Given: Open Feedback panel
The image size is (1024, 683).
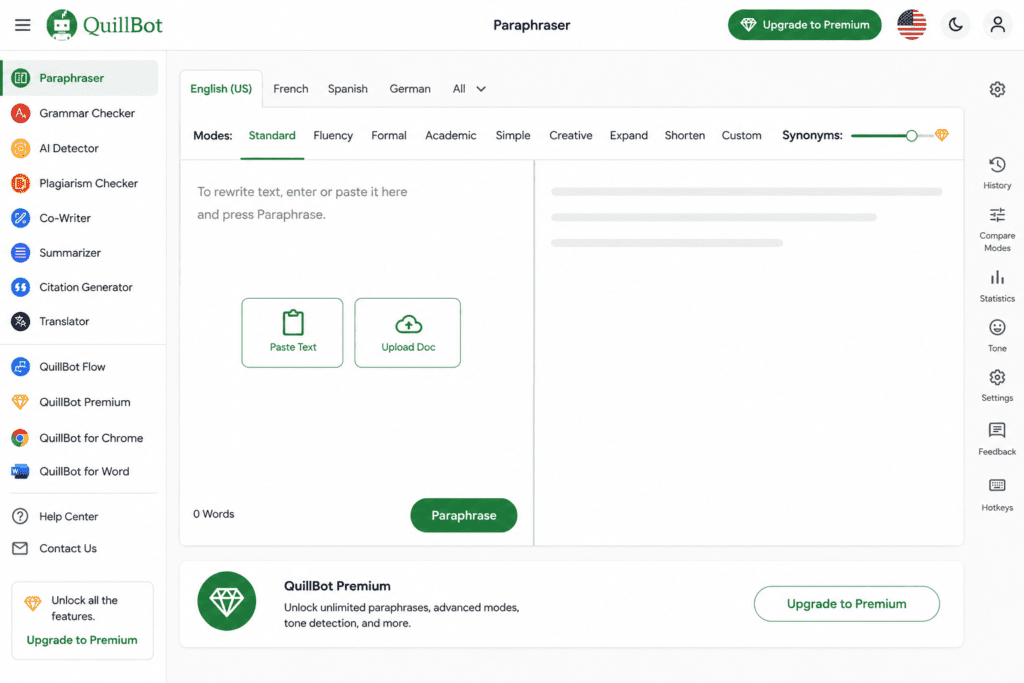Looking at the screenshot, I should pyautogui.click(x=997, y=439).
